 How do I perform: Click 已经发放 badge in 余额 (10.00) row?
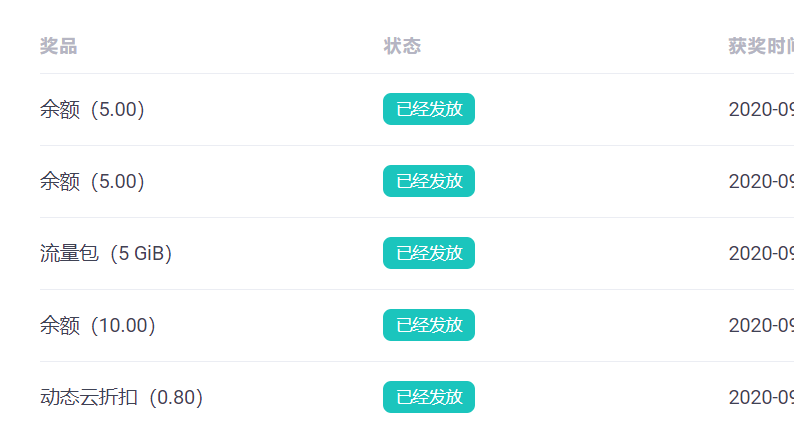429,325
